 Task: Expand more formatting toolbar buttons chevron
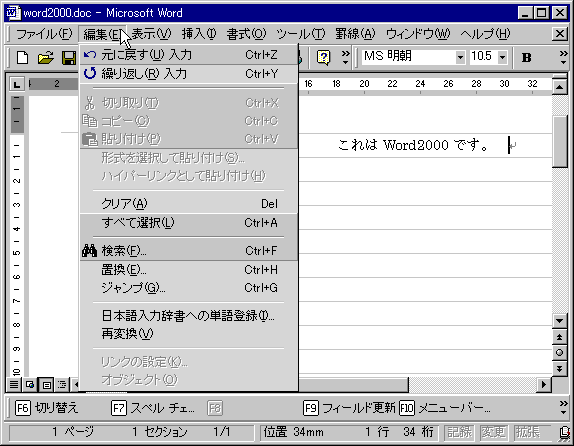[x=563, y=57]
